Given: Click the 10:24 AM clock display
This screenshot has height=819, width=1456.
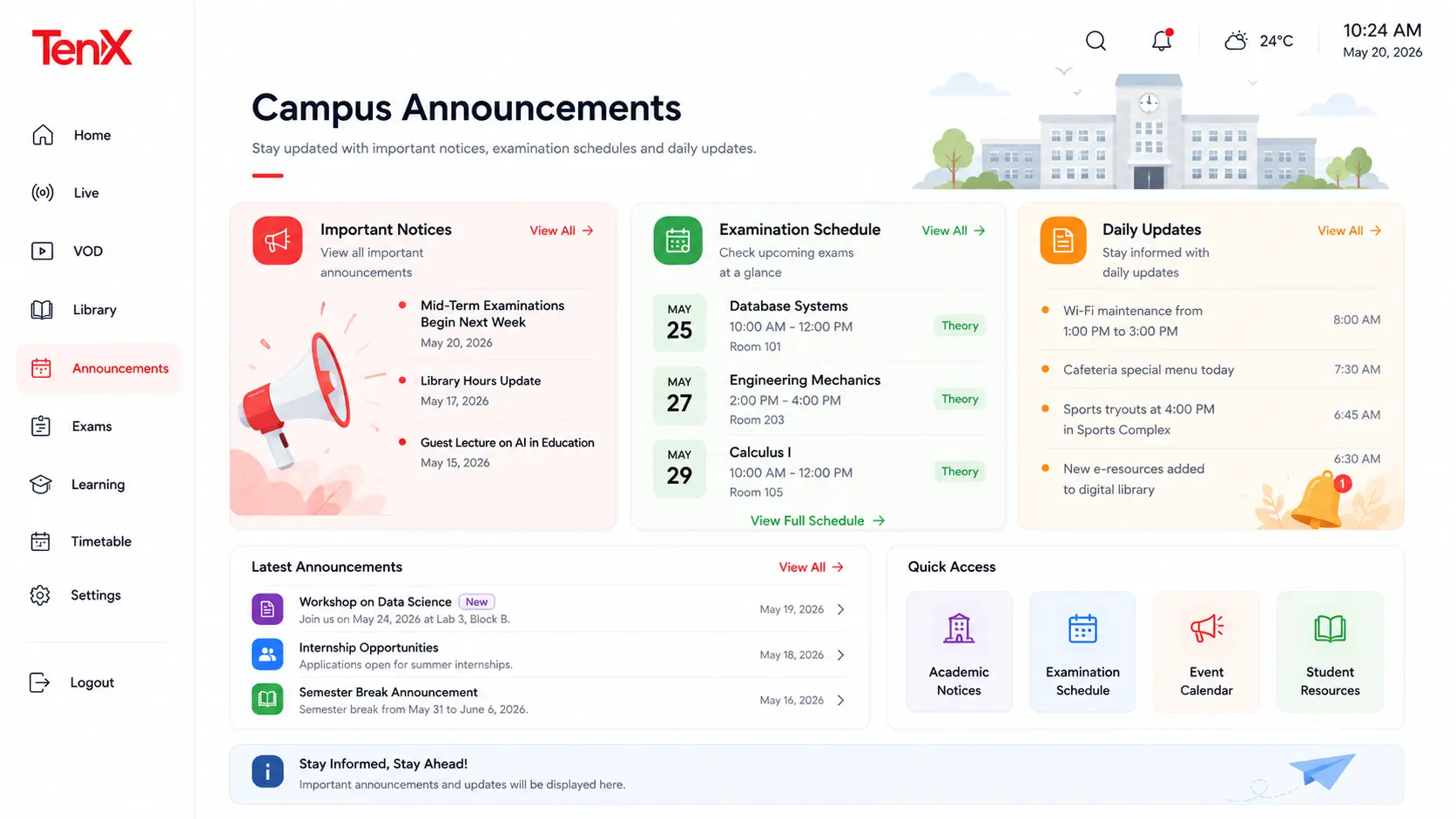Looking at the screenshot, I should [x=1382, y=30].
